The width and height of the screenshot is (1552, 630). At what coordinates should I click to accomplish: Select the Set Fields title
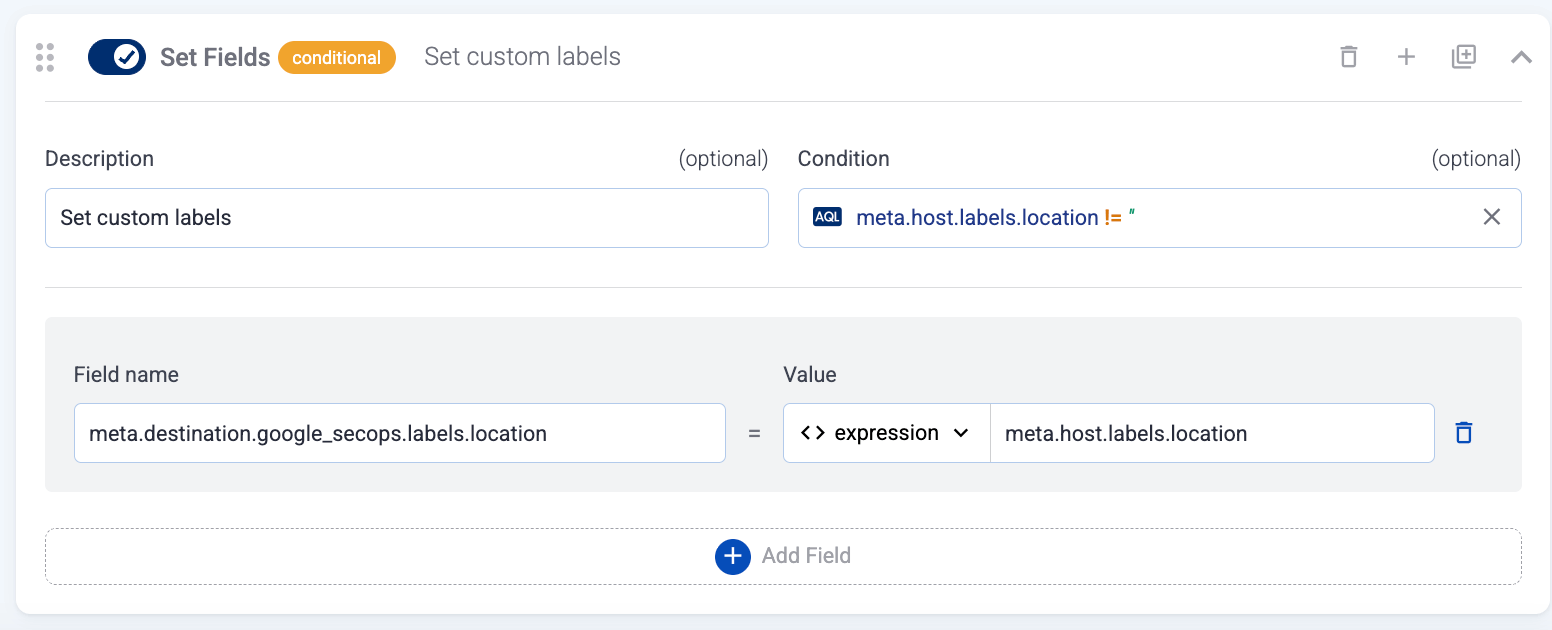(215, 57)
